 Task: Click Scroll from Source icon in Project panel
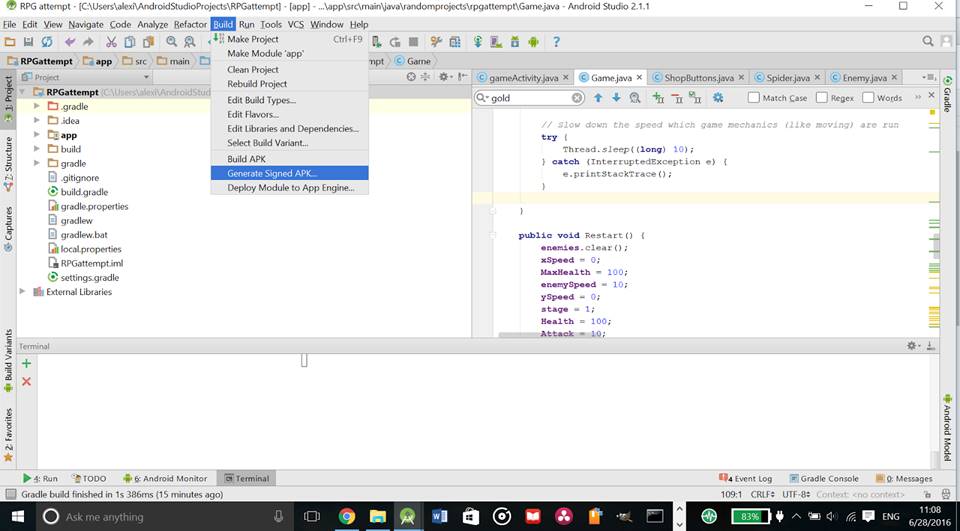pos(411,77)
